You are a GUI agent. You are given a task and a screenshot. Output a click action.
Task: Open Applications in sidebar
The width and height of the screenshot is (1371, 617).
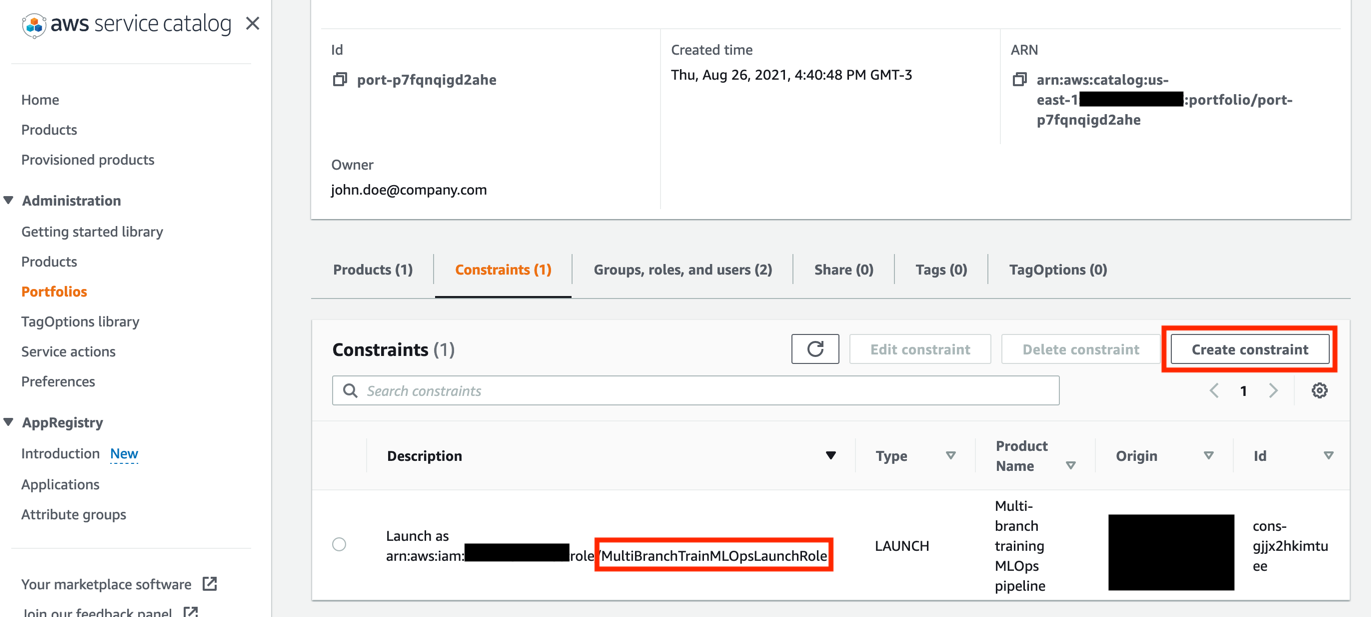(60, 485)
